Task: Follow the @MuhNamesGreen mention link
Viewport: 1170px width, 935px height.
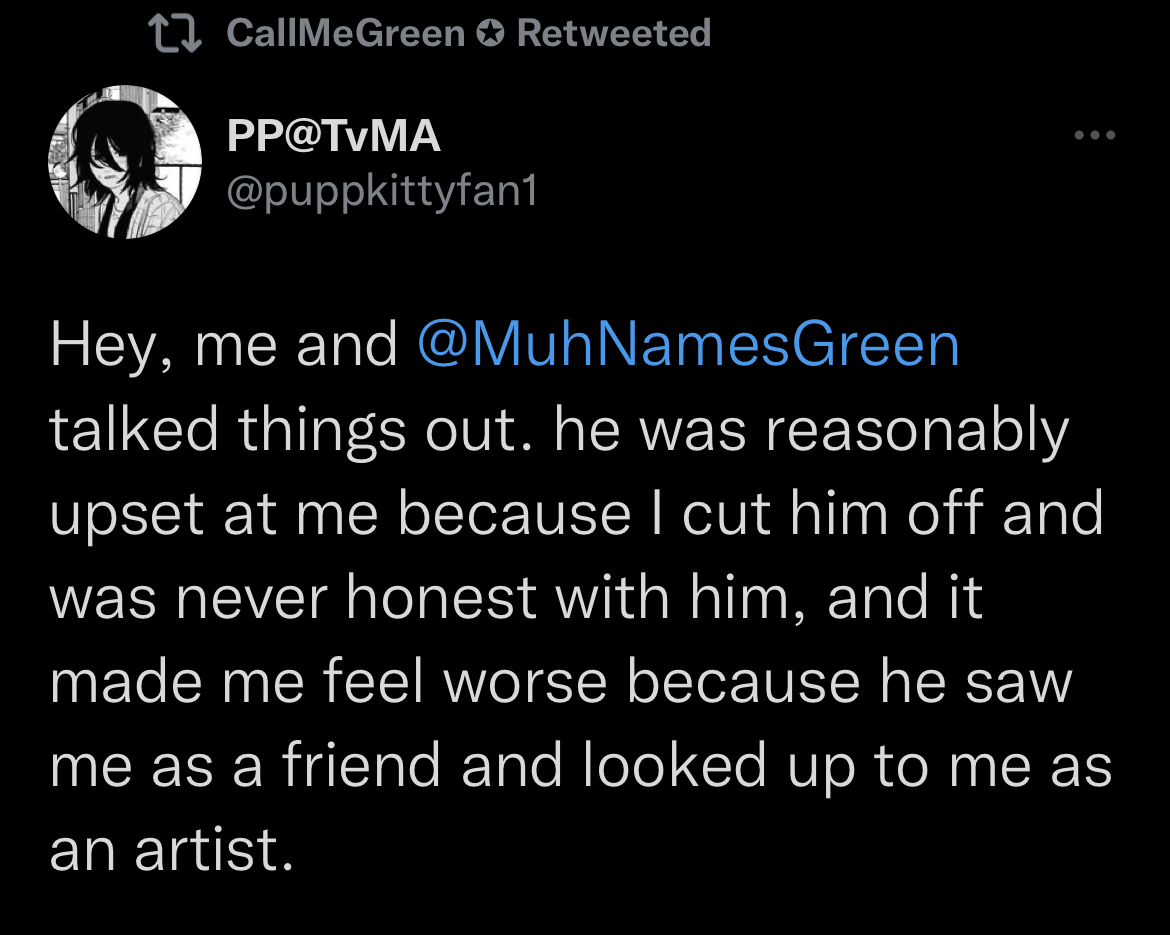Action: [688, 345]
